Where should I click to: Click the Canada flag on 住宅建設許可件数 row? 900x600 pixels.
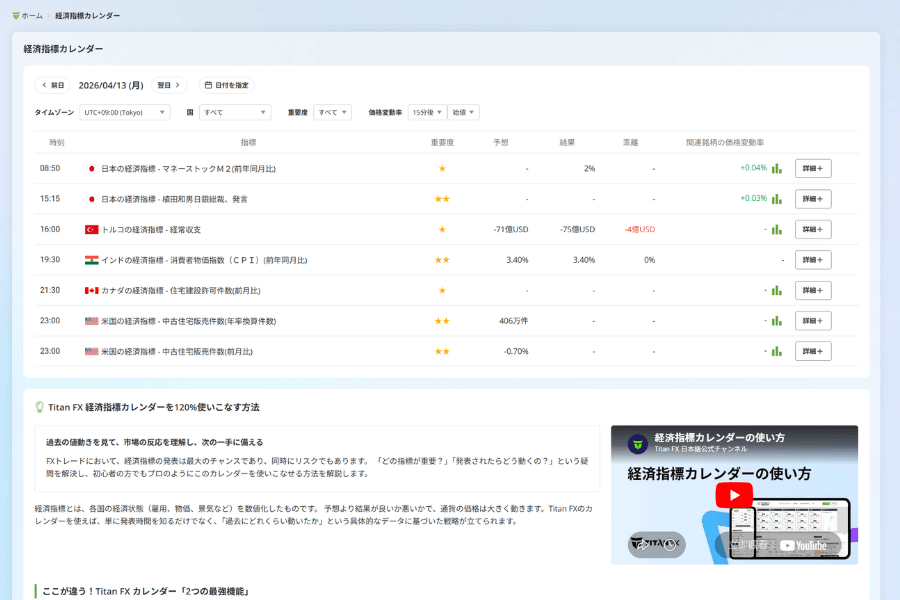click(92, 290)
